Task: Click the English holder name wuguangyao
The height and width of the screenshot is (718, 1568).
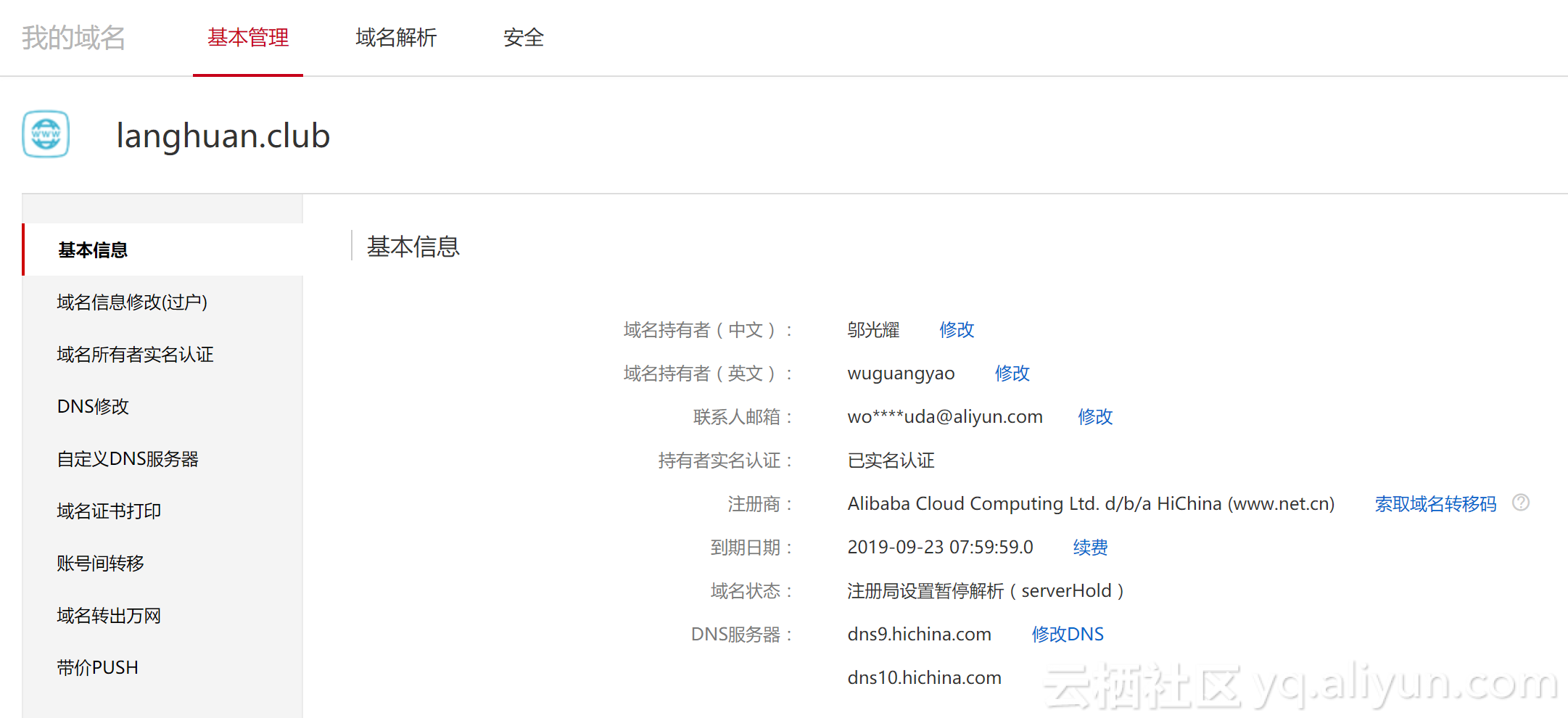Action: pyautogui.click(x=901, y=374)
